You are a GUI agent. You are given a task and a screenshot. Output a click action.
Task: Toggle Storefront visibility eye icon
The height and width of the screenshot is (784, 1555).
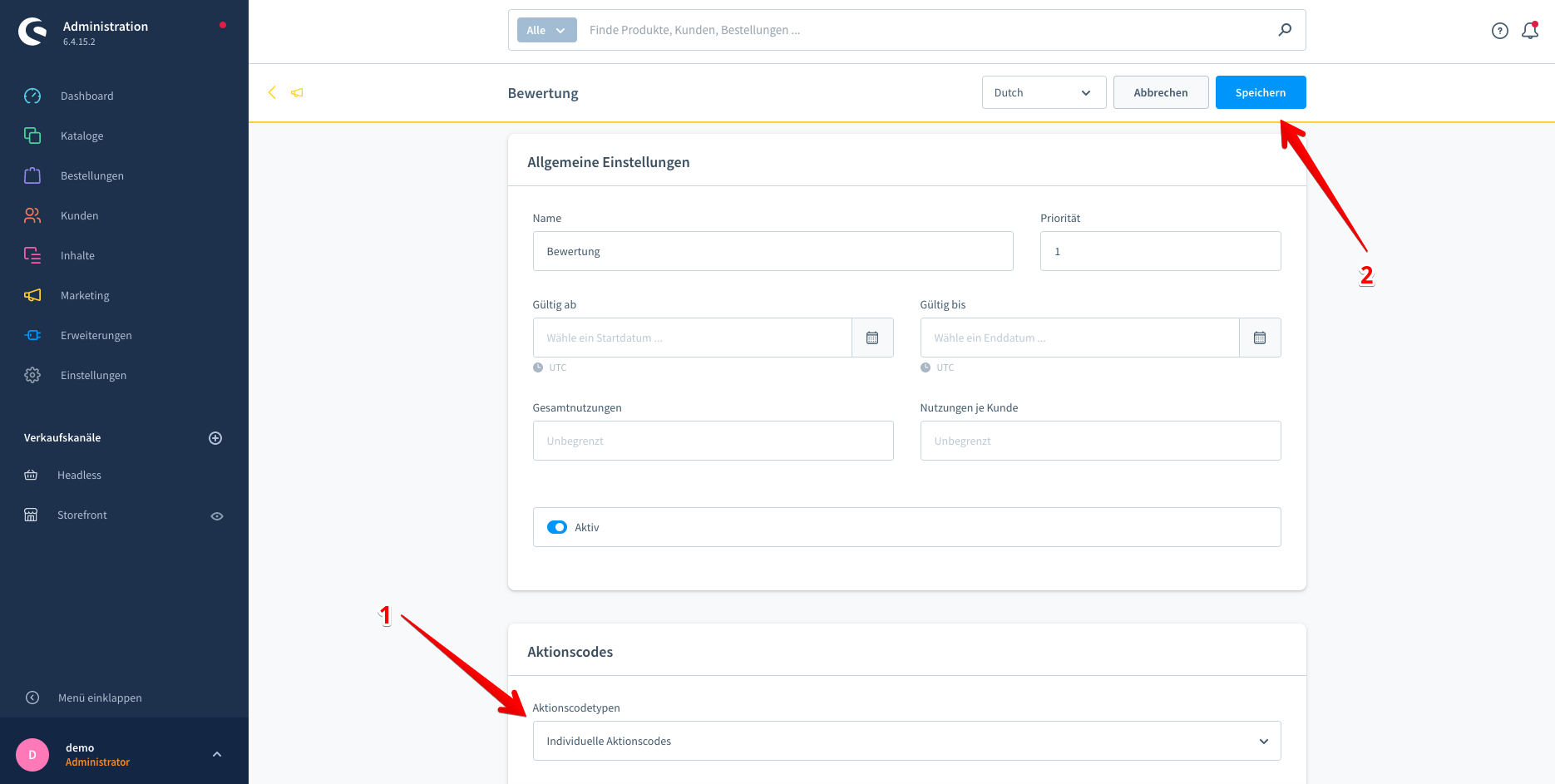tap(217, 515)
